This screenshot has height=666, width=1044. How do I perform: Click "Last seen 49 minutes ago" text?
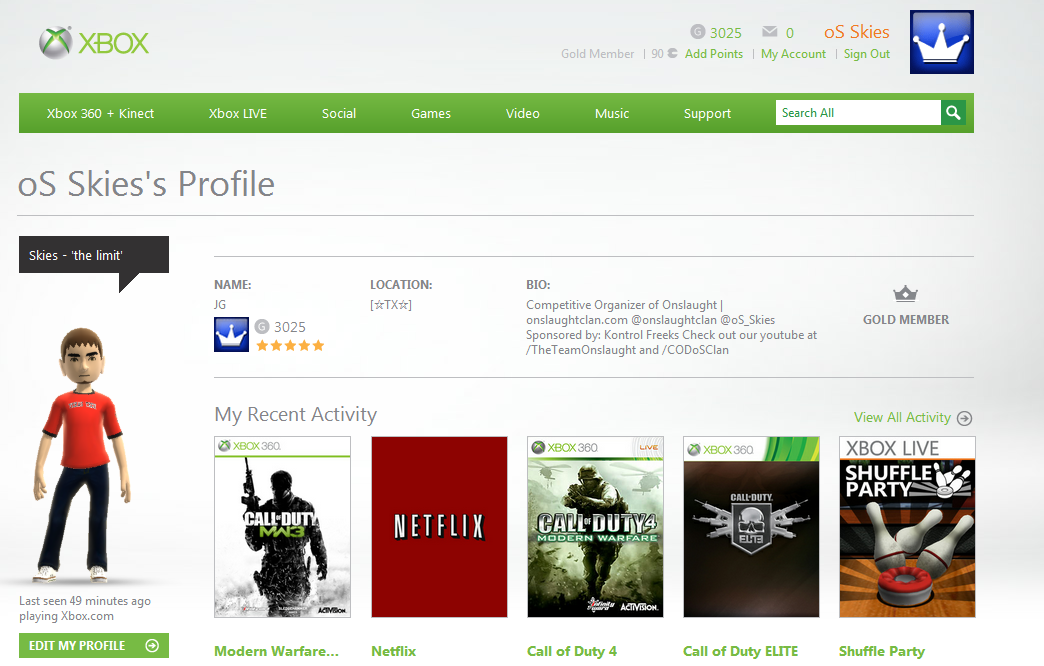[x=85, y=601]
